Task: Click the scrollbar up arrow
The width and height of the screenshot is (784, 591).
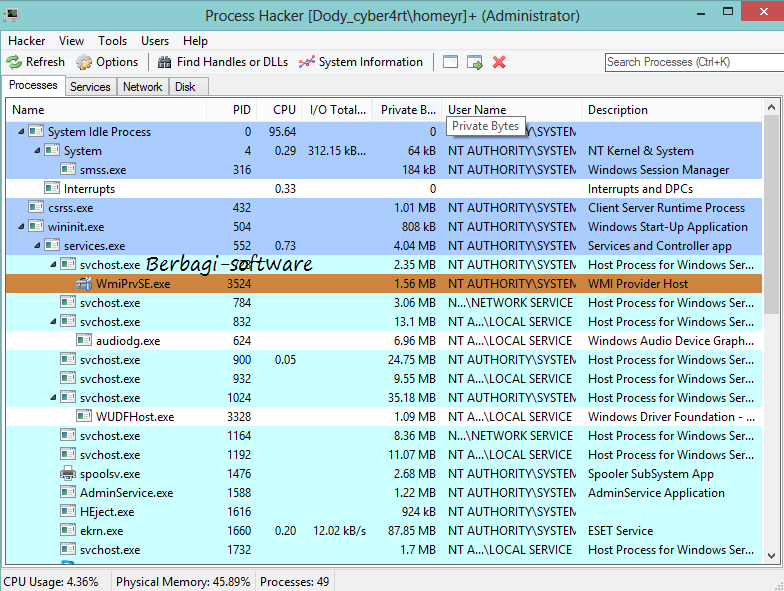Action: [x=771, y=107]
